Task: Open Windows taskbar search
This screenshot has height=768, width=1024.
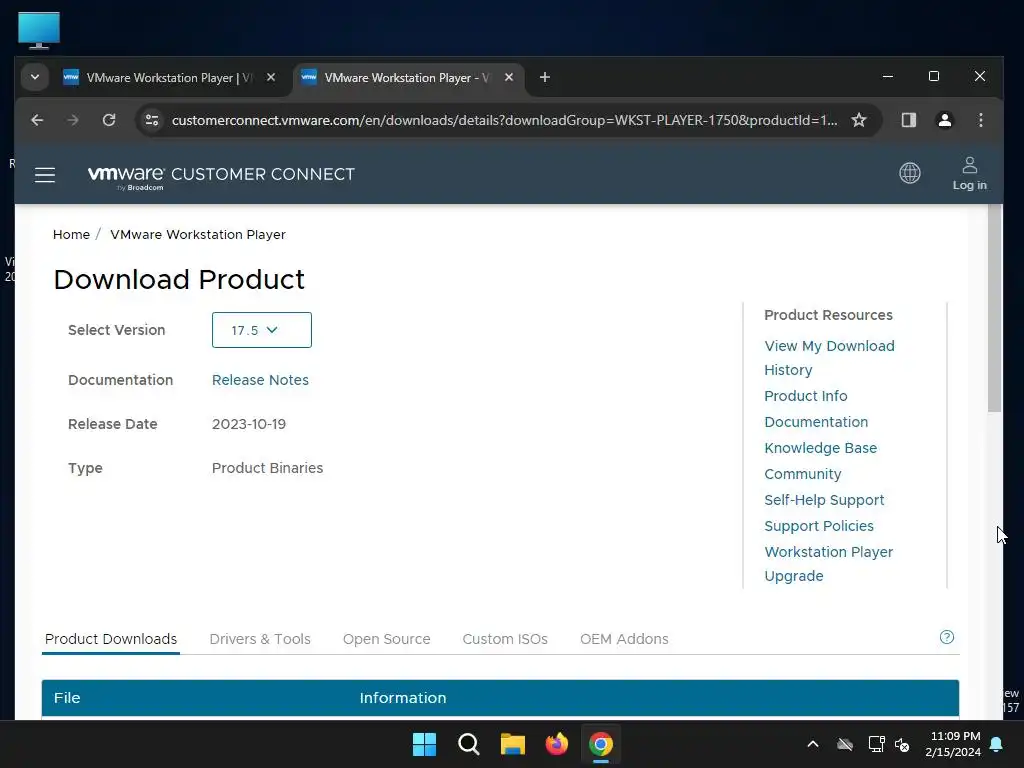Action: point(469,744)
